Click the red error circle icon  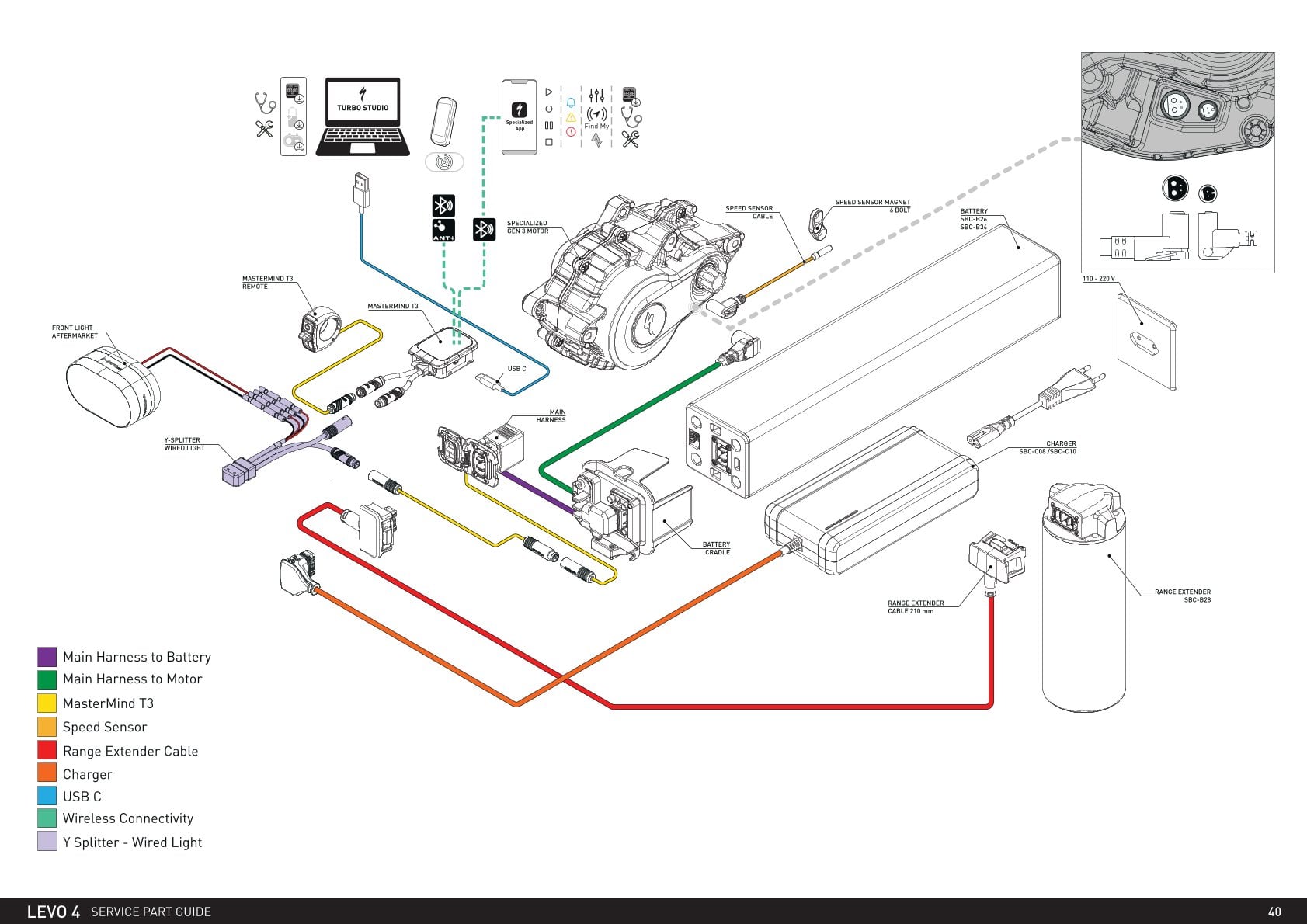(x=571, y=132)
